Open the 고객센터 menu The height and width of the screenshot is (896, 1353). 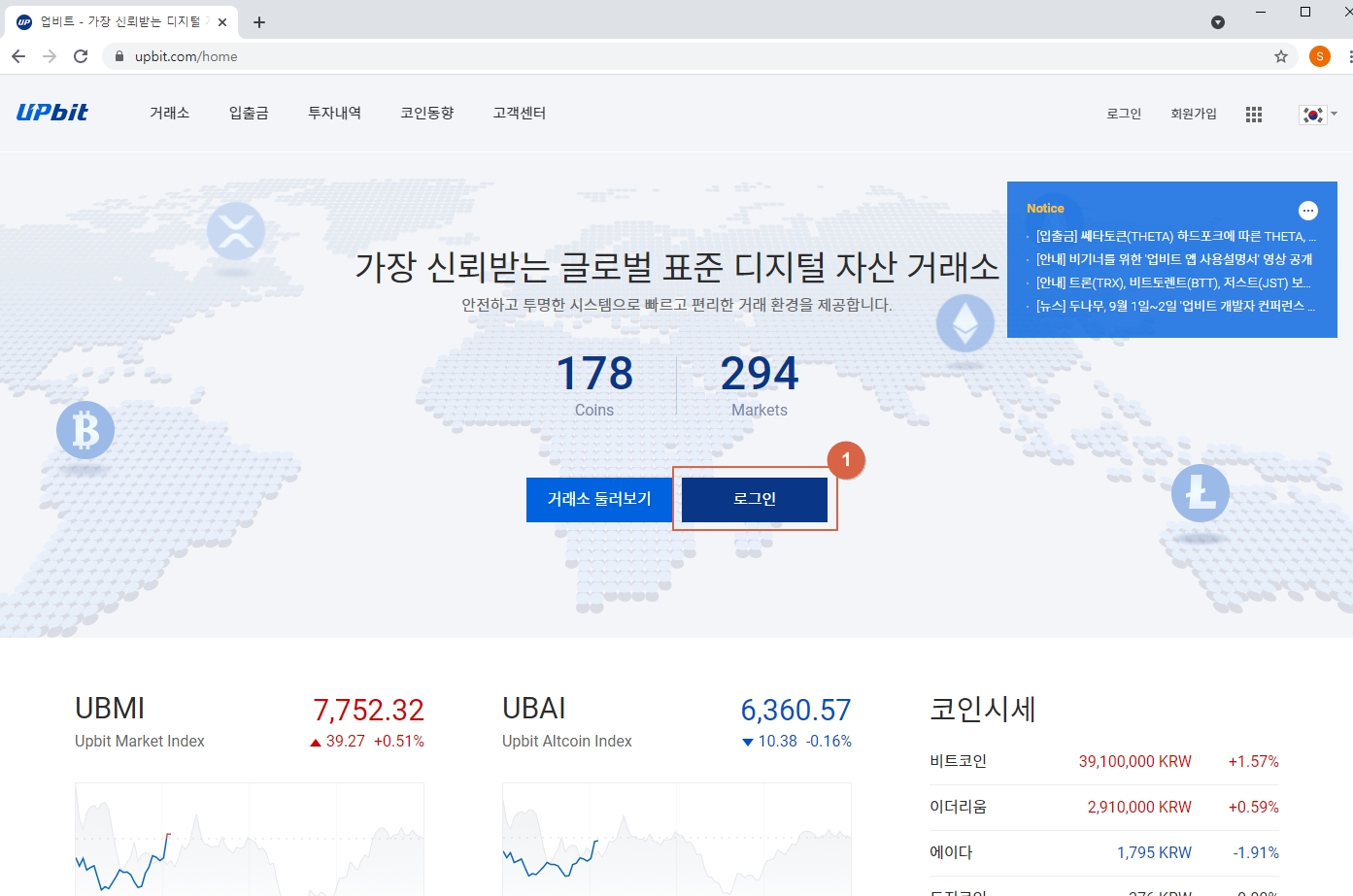(x=520, y=113)
